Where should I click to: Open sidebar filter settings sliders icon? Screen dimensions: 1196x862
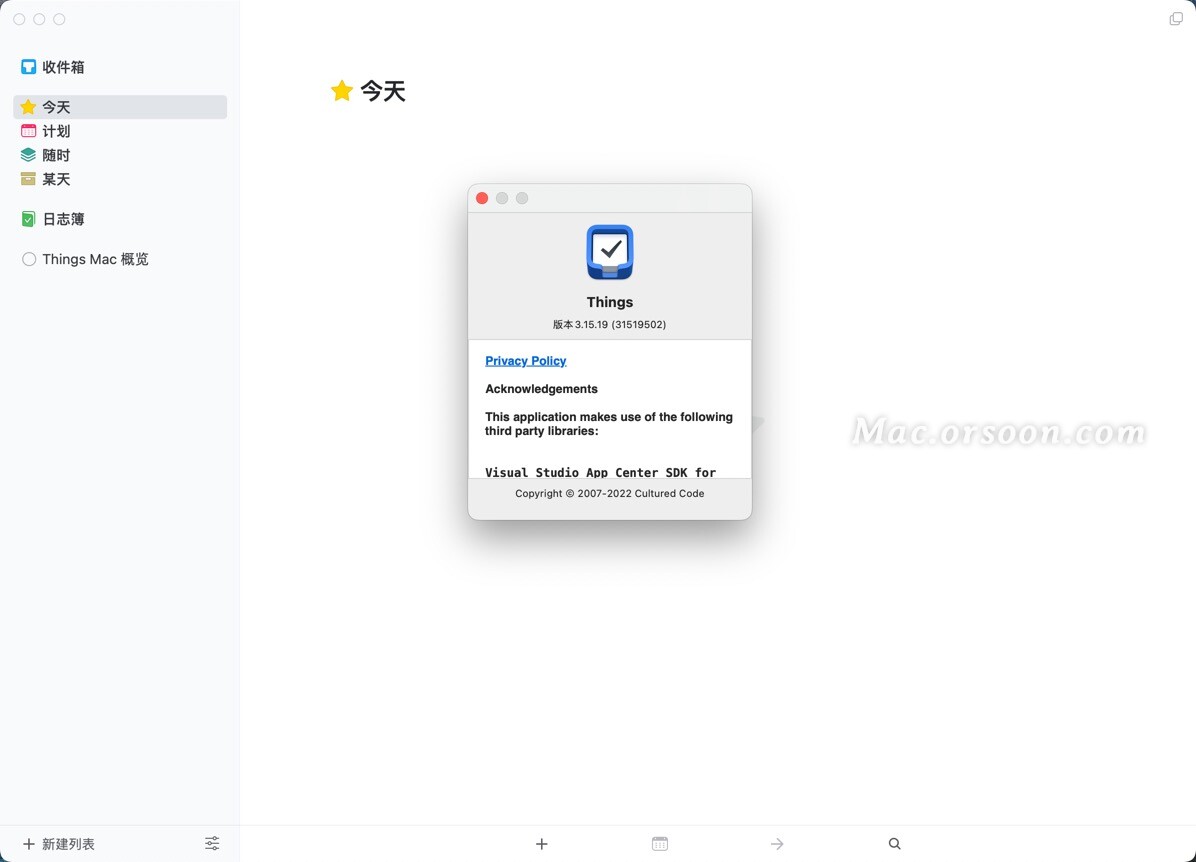pyautogui.click(x=212, y=843)
